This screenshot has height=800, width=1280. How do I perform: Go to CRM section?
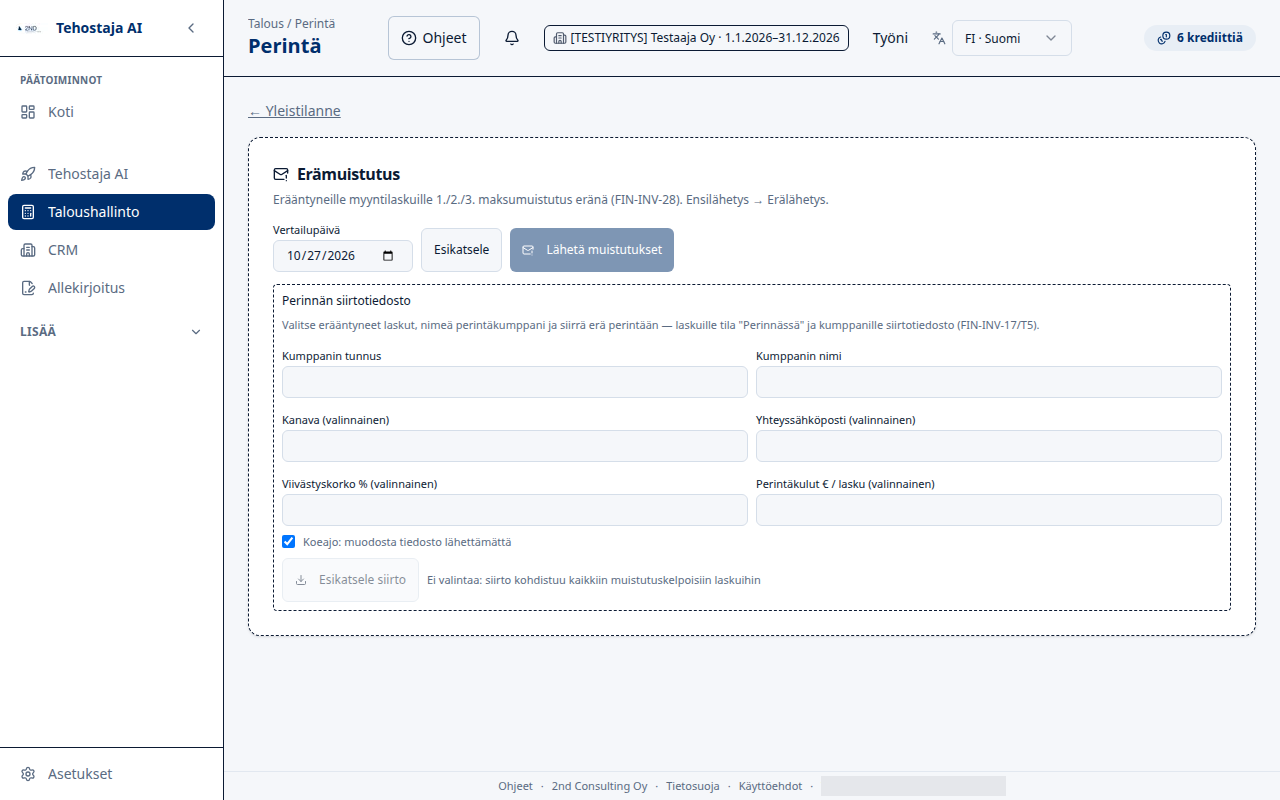point(111,250)
